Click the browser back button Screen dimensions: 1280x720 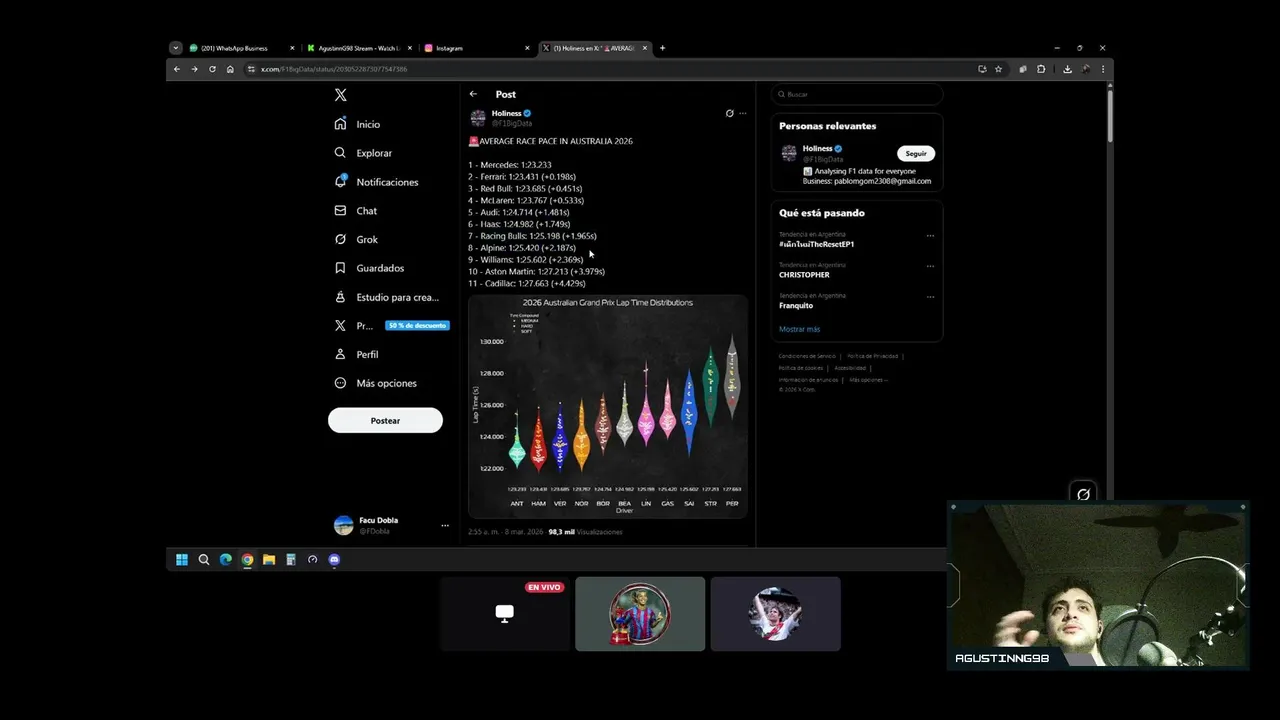tap(177, 69)
